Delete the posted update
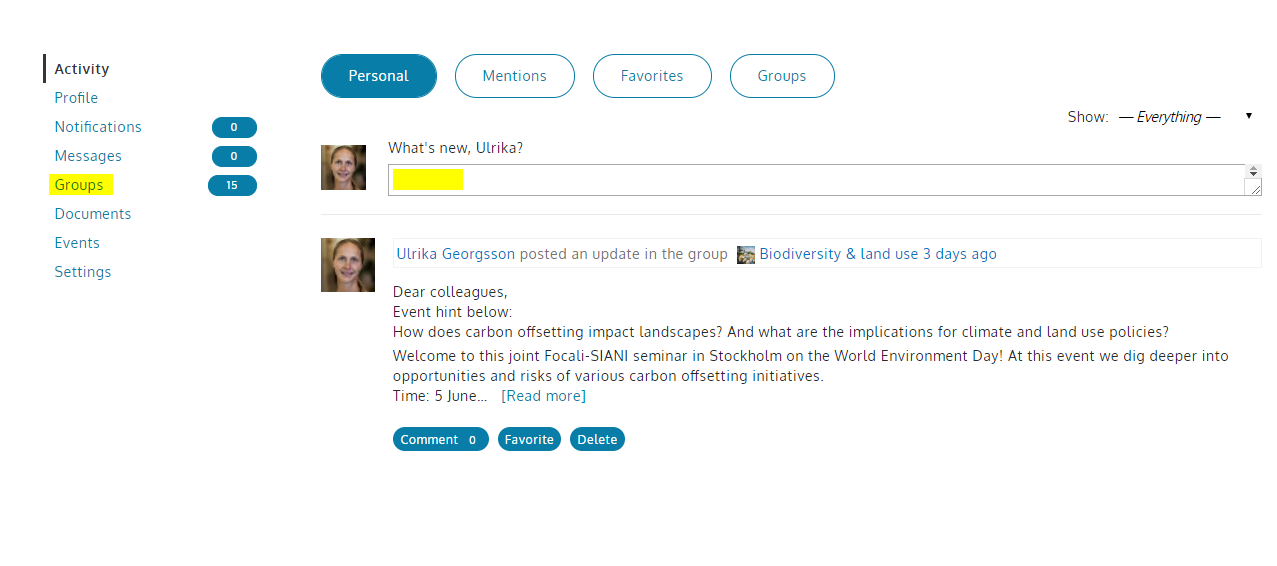This screenshot has height=566, width=1277. (597, 439)
